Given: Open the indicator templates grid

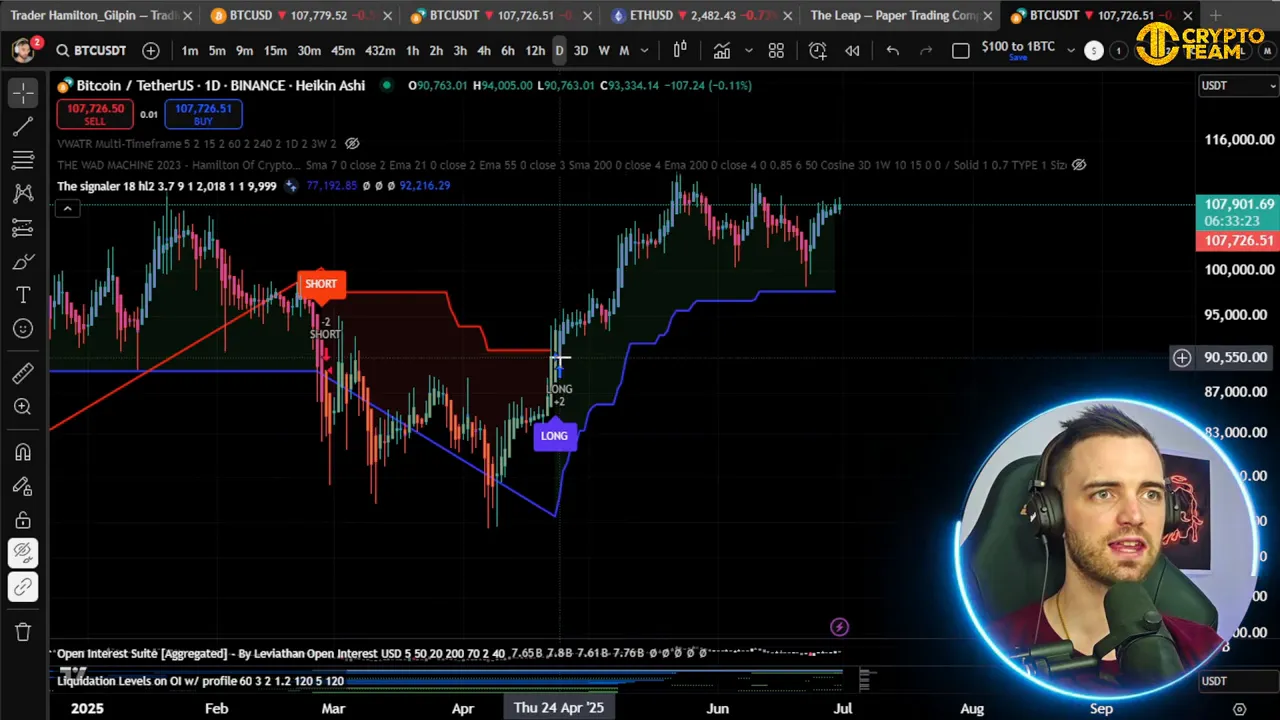Looking at the screenshot, I should click(x=776, y=51).
